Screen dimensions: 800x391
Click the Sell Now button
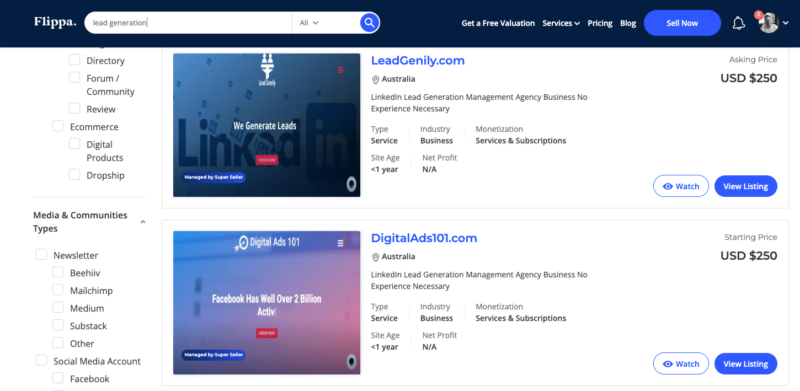click(682, 23)
